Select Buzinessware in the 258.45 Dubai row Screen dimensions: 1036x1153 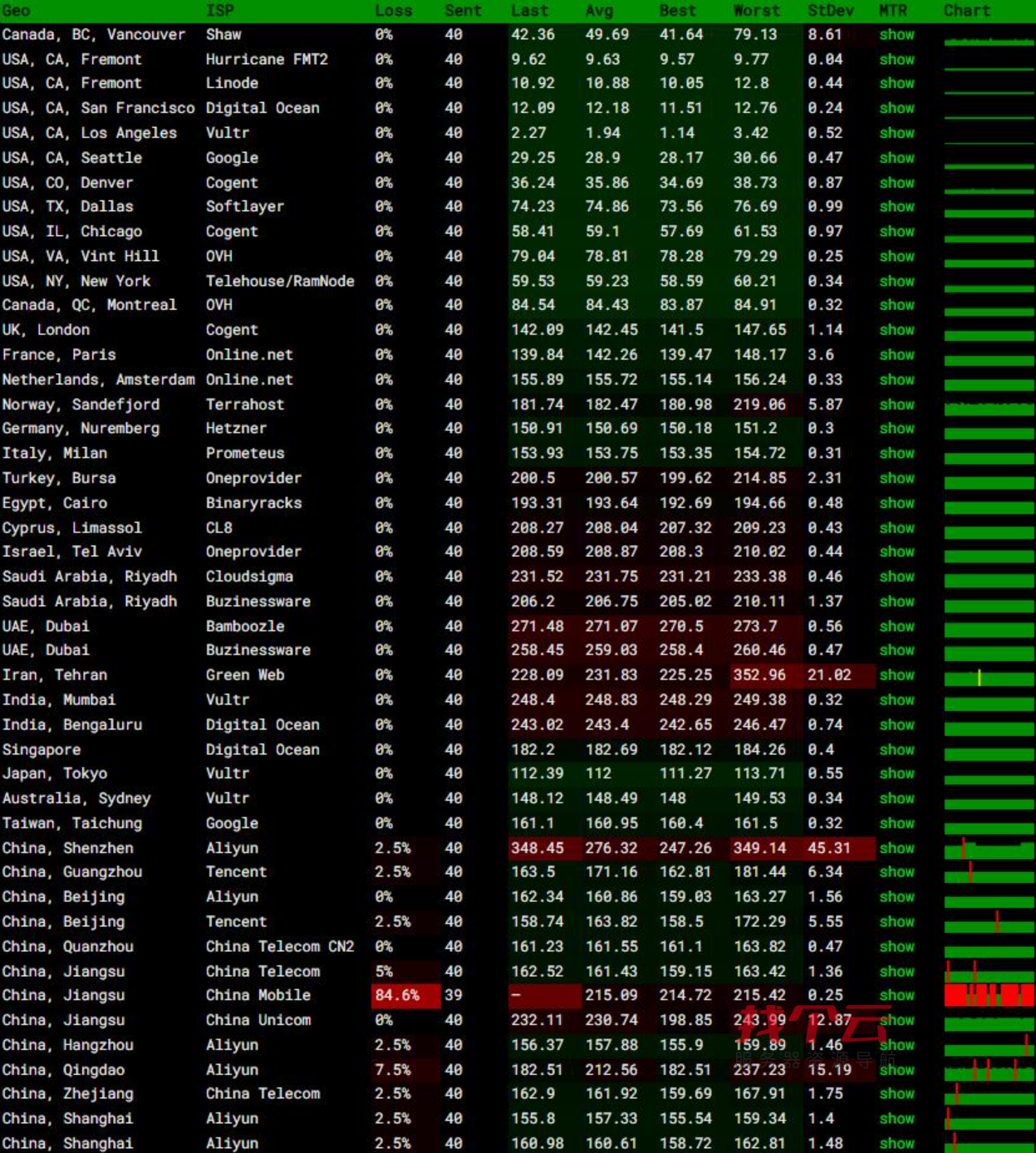pos(258,650)
